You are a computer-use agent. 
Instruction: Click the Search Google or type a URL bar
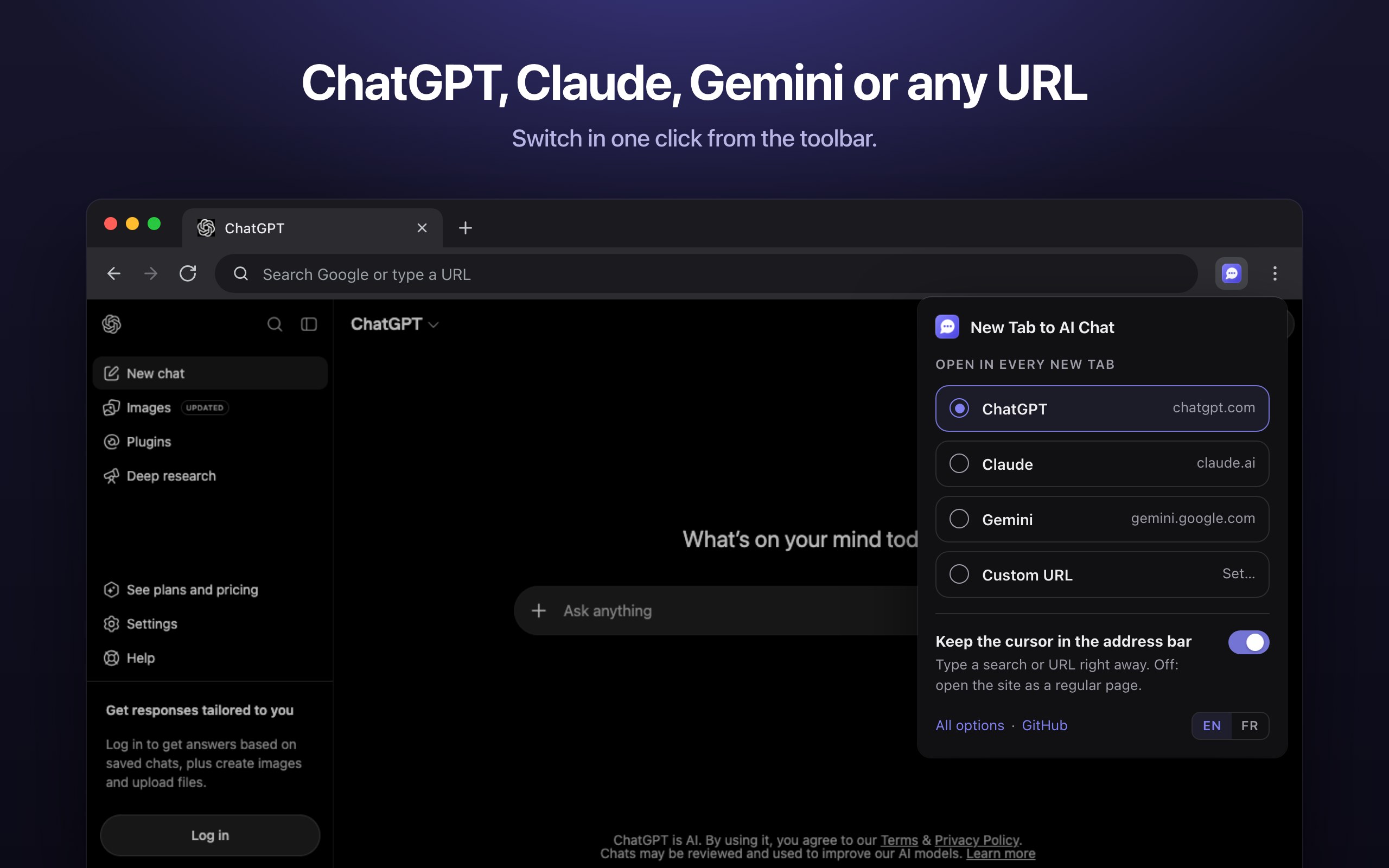click(x=706, y=274)
